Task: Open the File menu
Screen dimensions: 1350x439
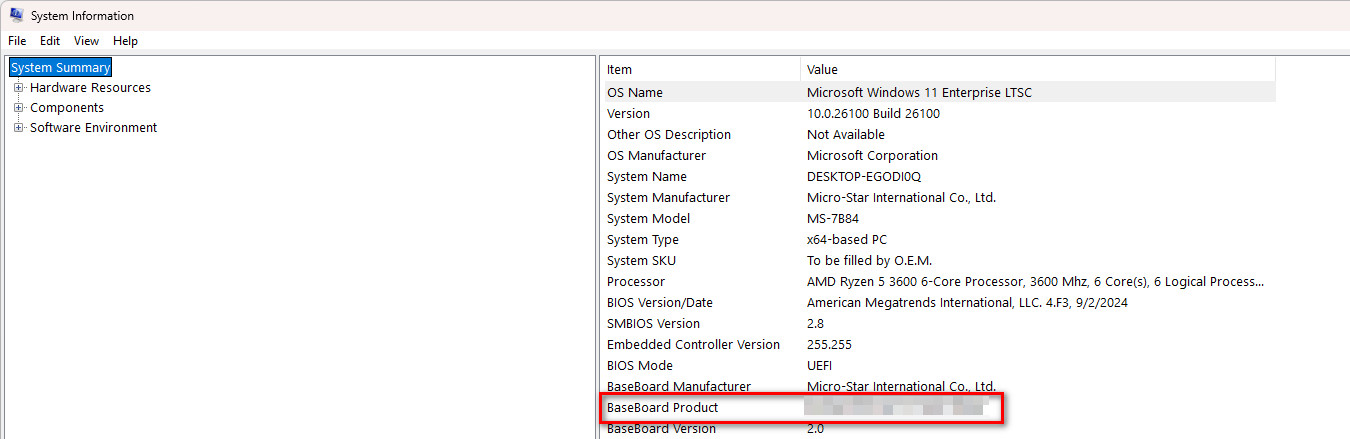Action: tap(17, 41)
